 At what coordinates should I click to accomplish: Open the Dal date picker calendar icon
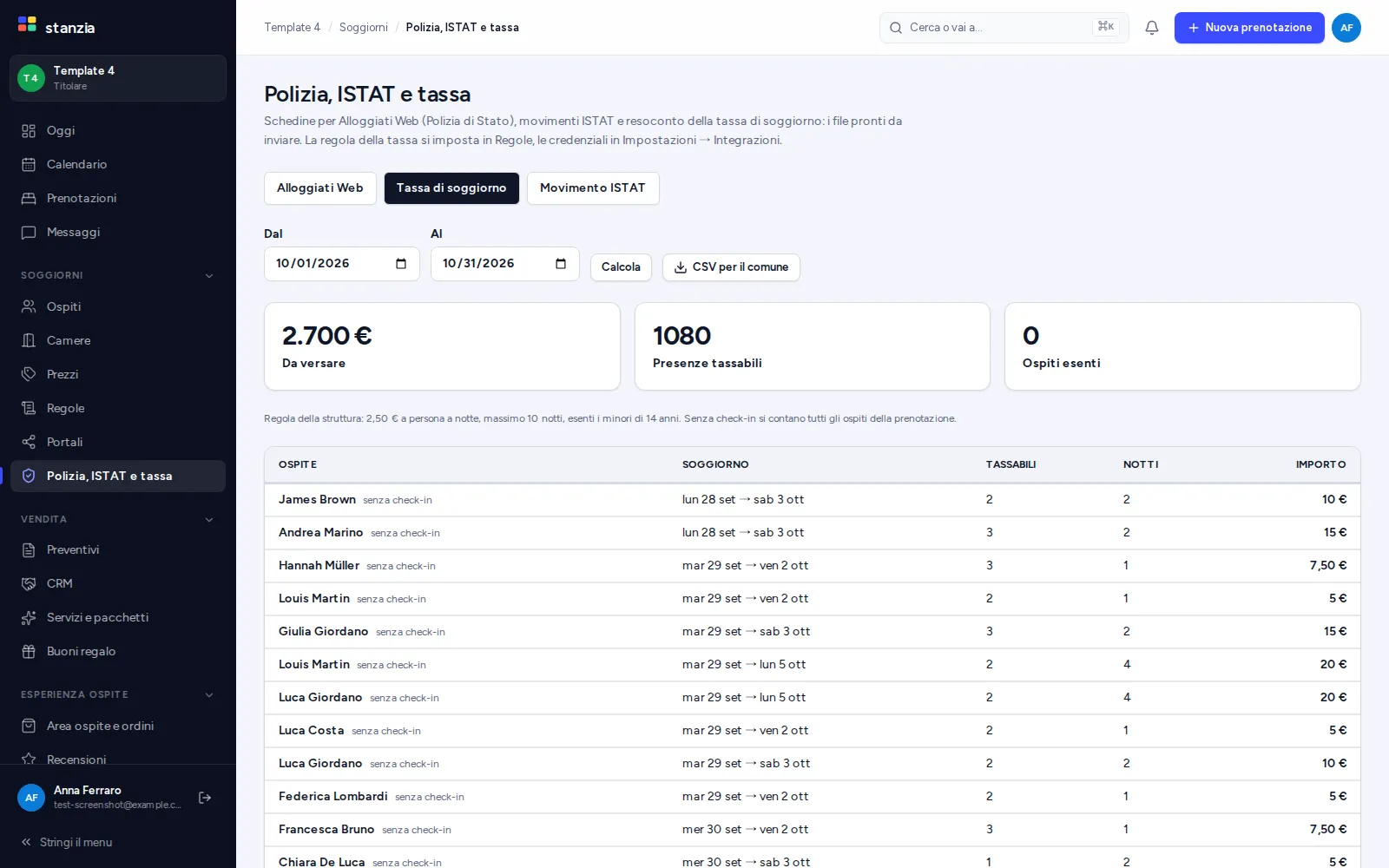pos(401,264)
